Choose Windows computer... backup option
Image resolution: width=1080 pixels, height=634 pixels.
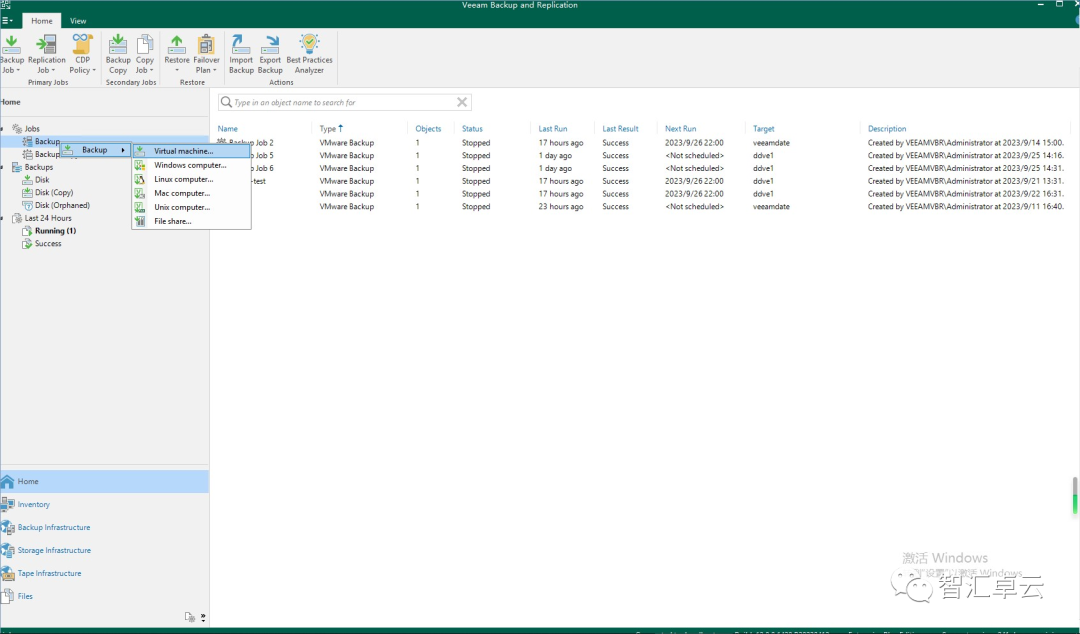pos(191,165)
